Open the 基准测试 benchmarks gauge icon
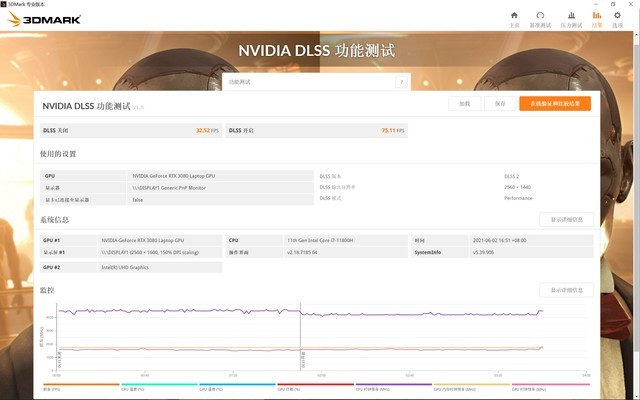Viewport: 640px width, 400px height. point(540,19)
